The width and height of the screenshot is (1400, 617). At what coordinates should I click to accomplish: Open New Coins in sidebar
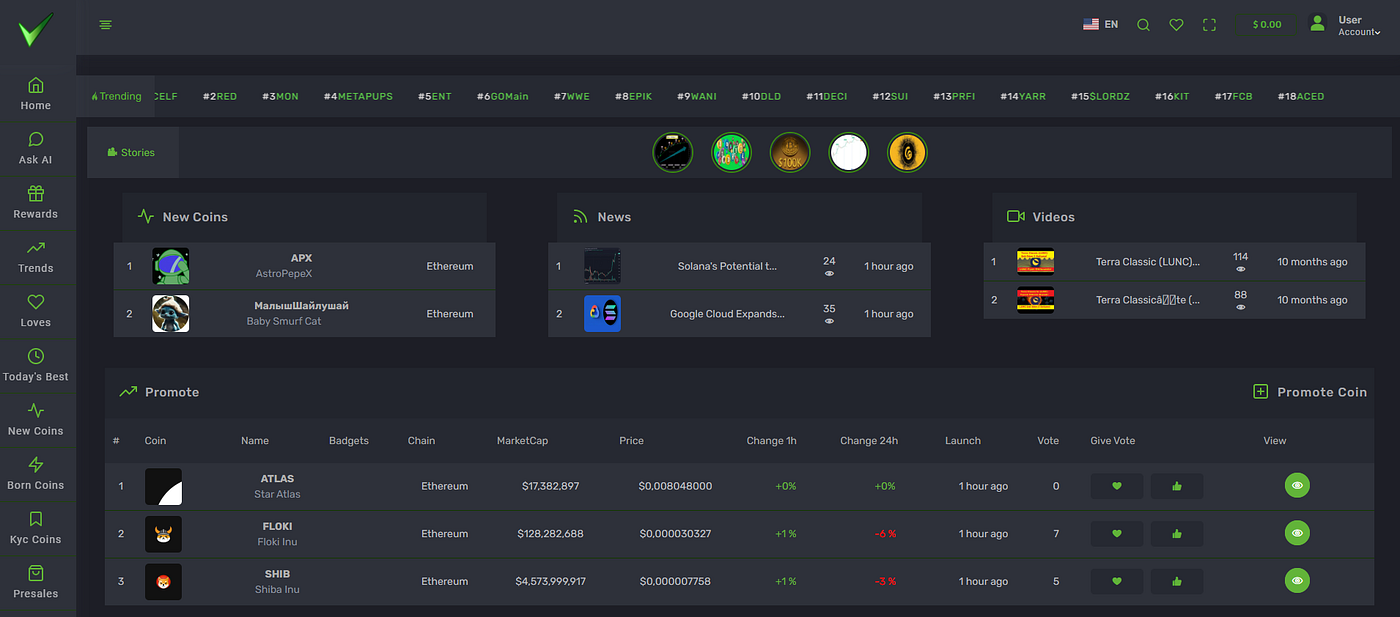36,419
